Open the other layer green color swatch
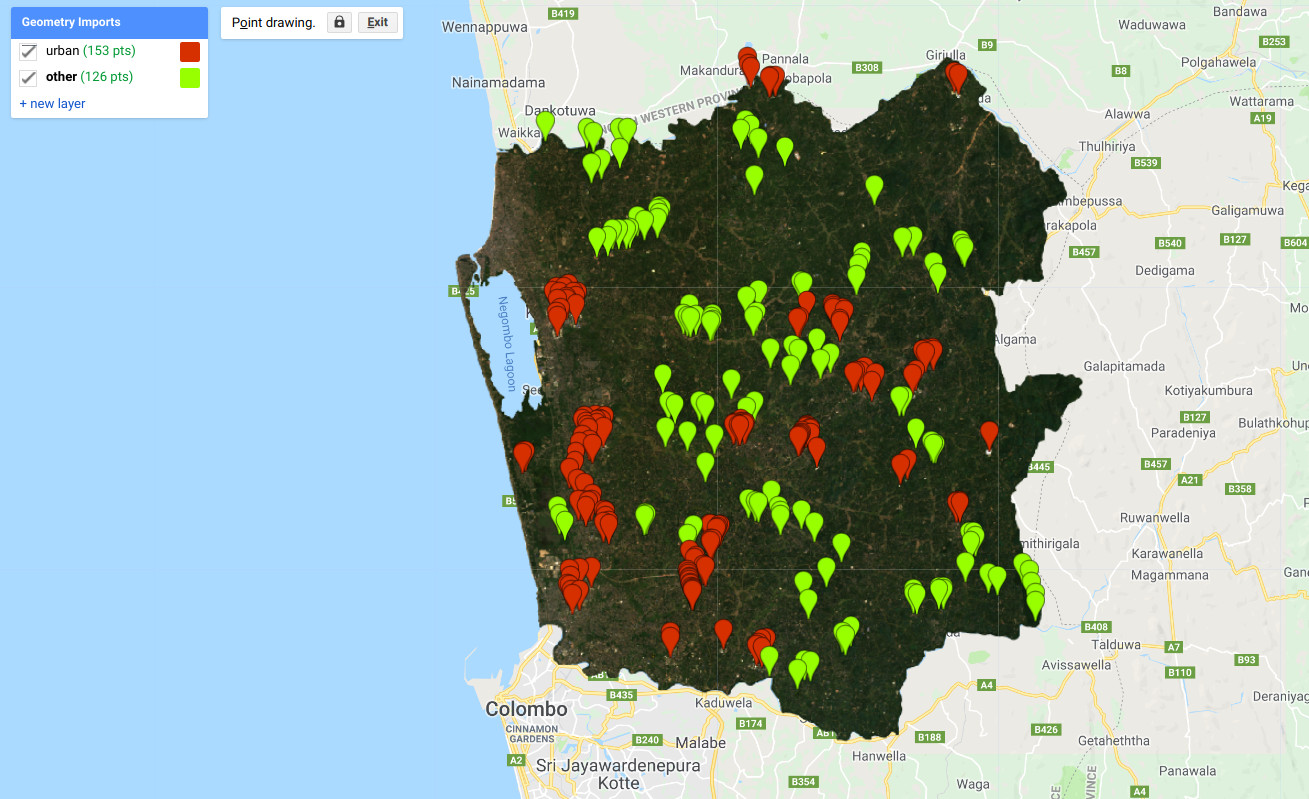1309x799 pixels. [x=189, y=76]
